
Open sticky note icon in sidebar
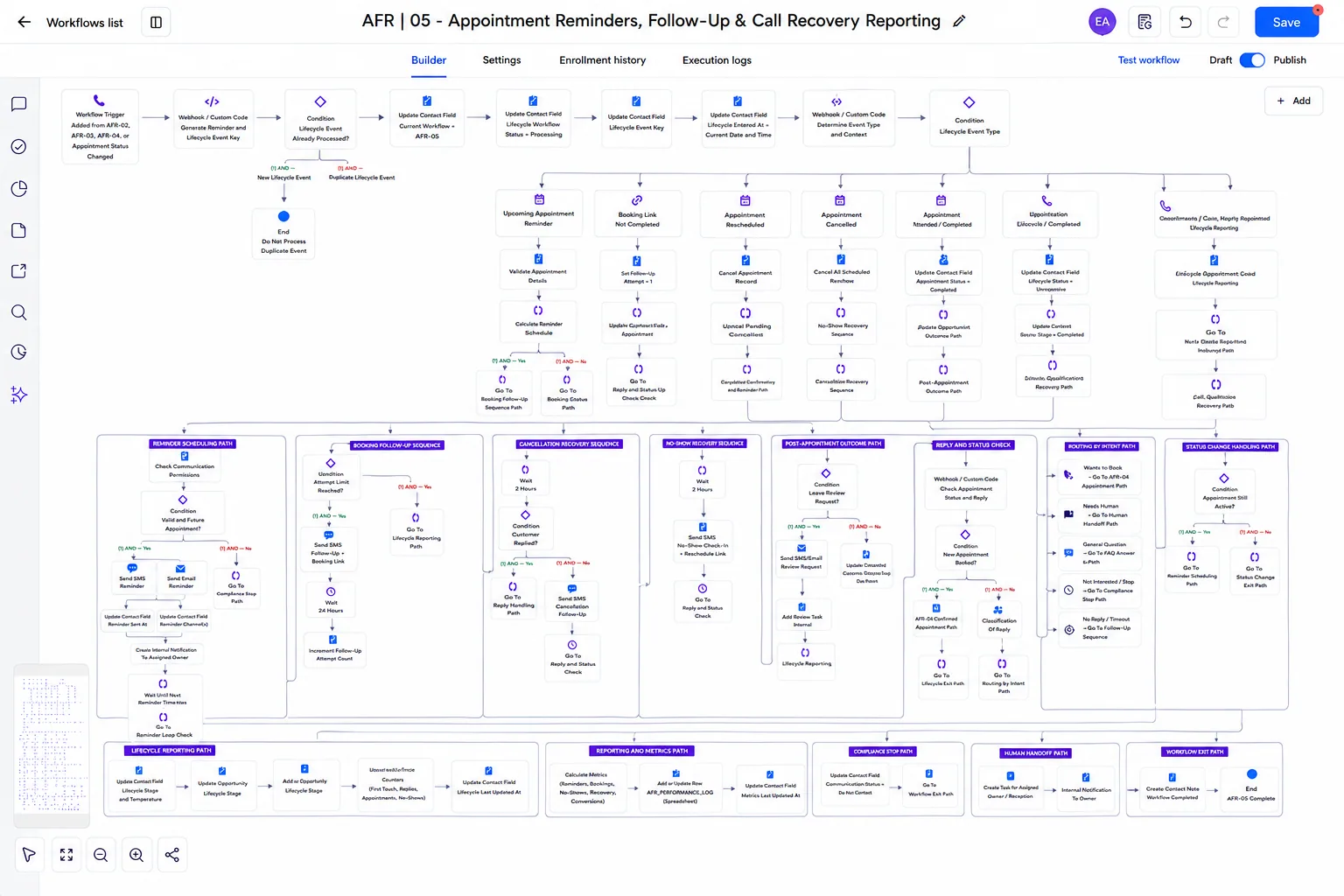(18, 231)
